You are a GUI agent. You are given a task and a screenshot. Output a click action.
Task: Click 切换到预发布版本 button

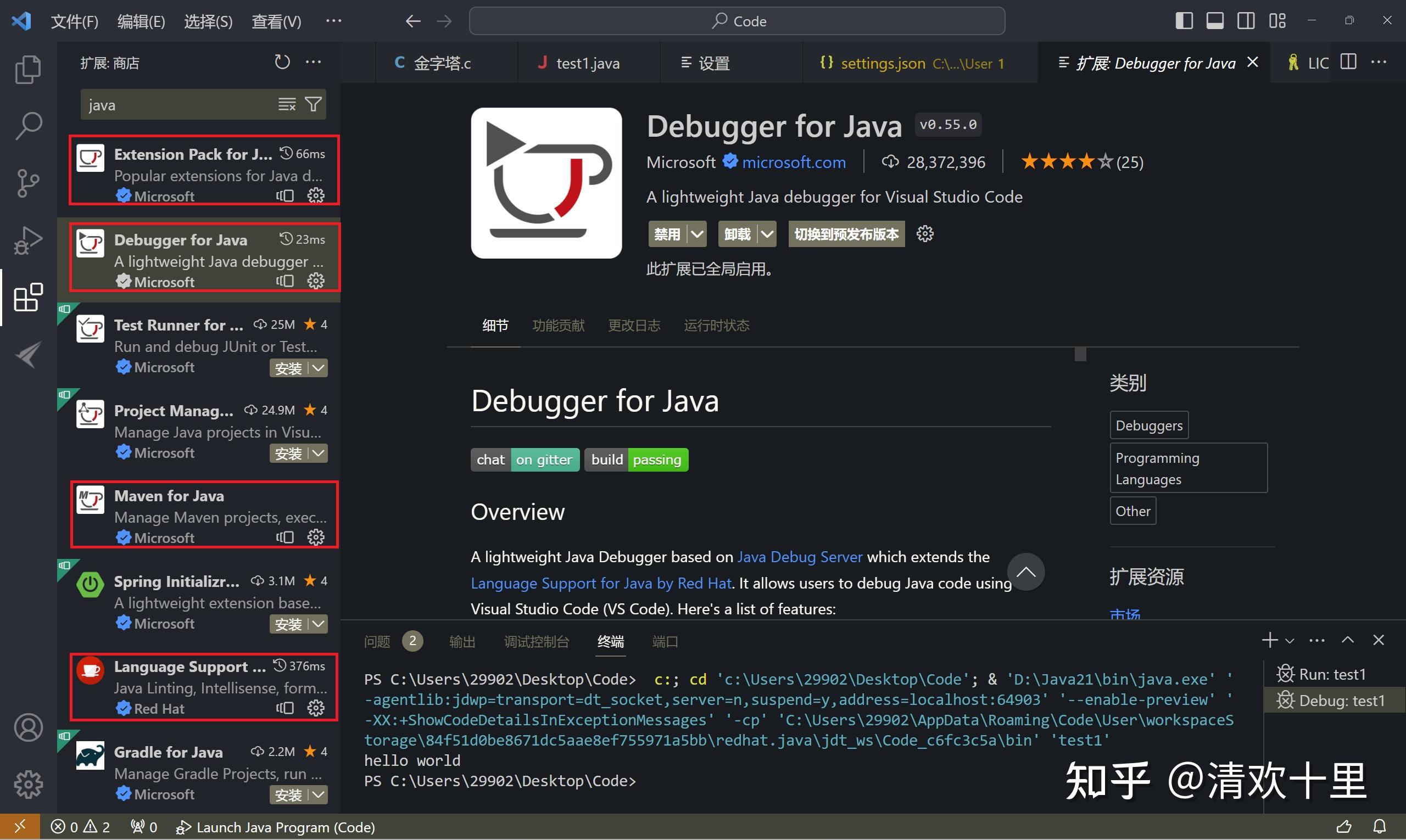(846, 234)
